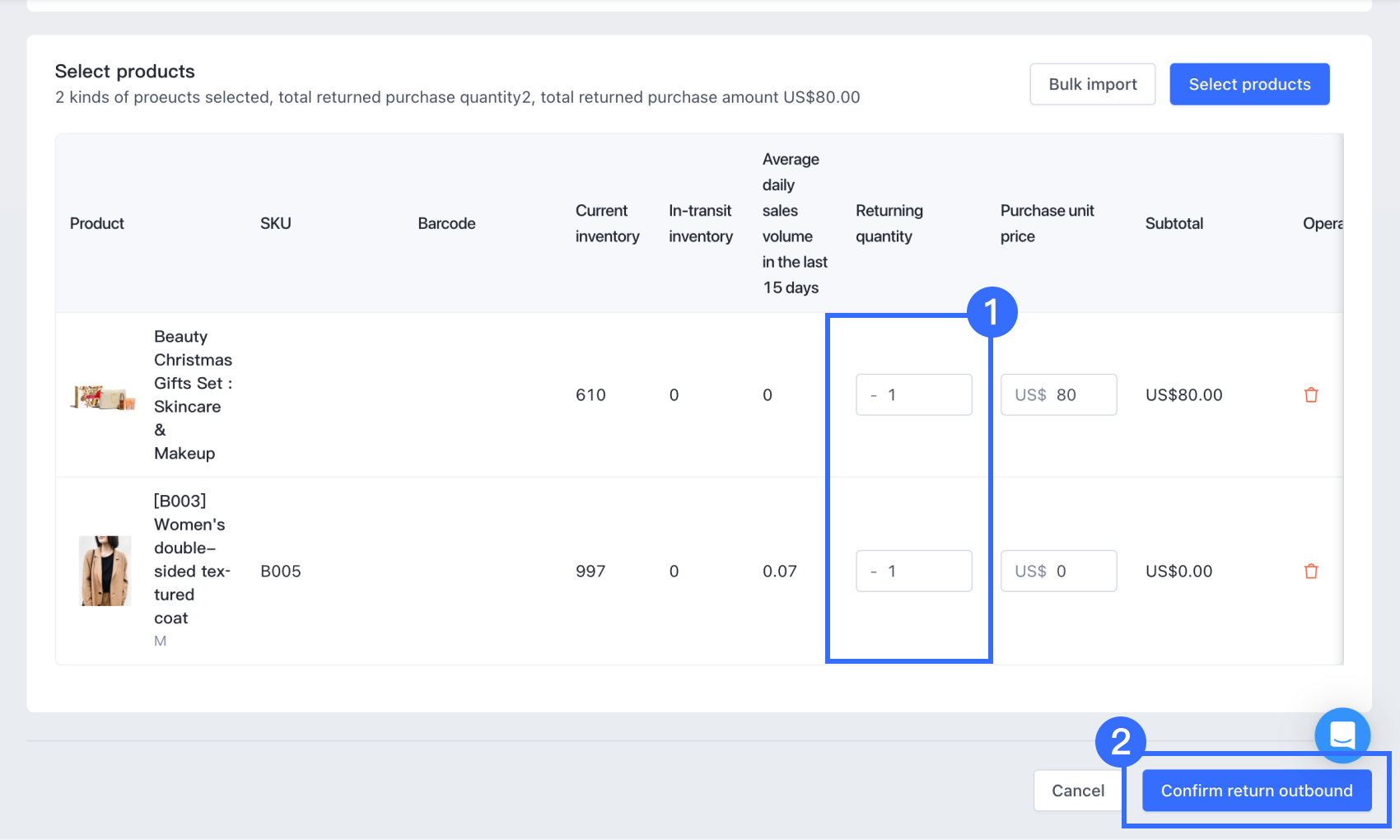Open the Beauty Christmas Gifts Set thumbnail
The height and width of the screenshot is (840, 1400).
tap(103, 397)
